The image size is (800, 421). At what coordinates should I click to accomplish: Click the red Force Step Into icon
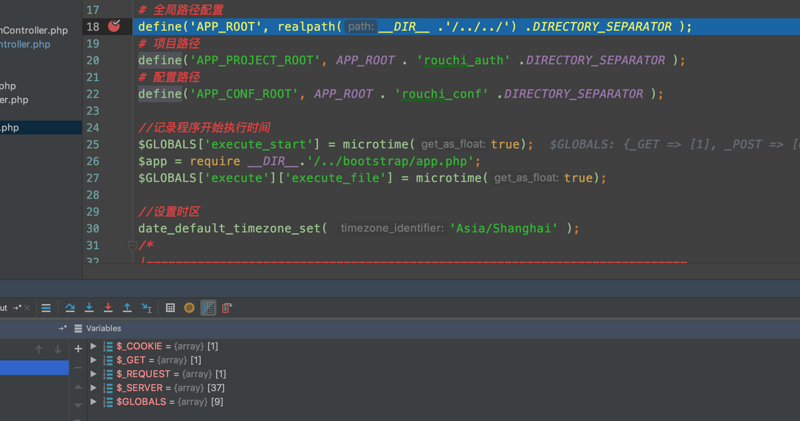pyautogui.click(x=108, y=308)
